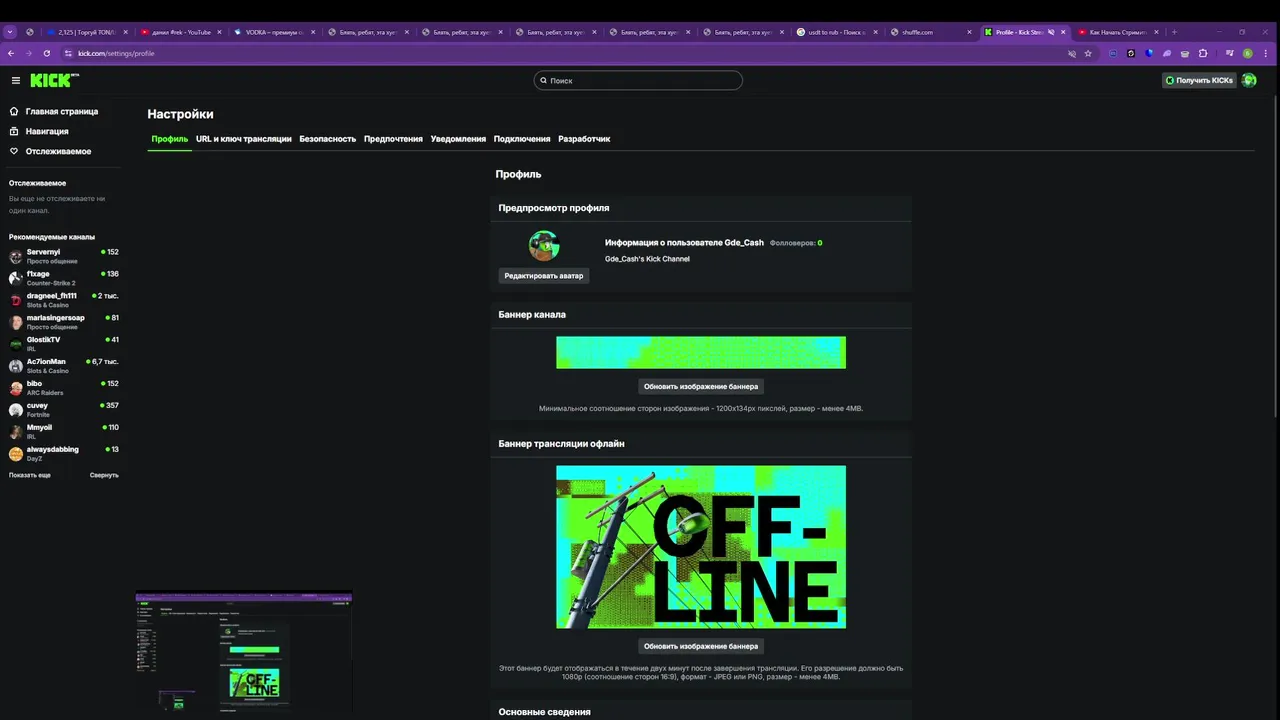Click the bibo channel avatar
1280x720 pixels.
[16, 388]
